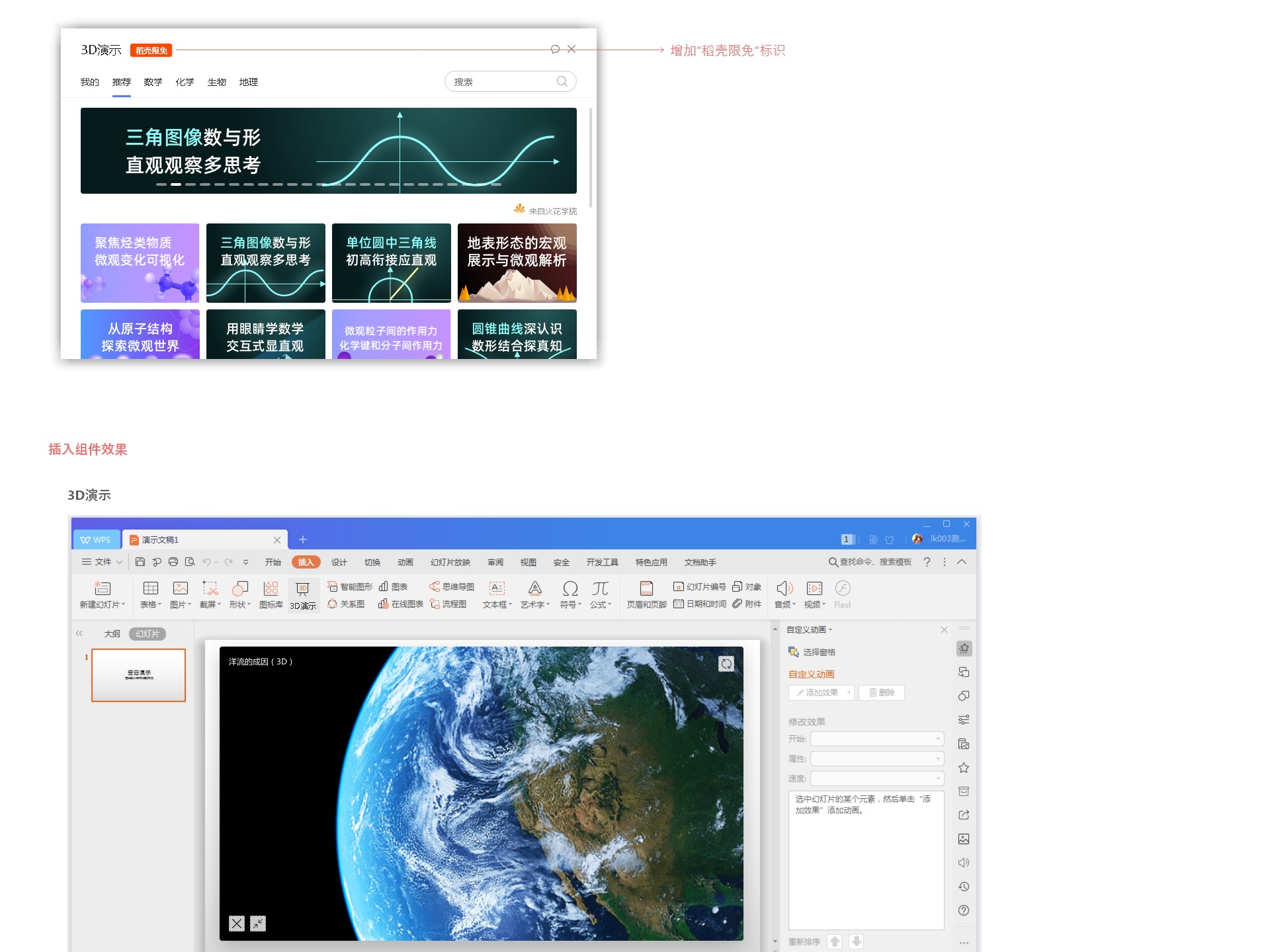This screenshot has width=1270, height=952.
Task: Open the 3D演示 tool in ribbon
Action: (303, 594)
